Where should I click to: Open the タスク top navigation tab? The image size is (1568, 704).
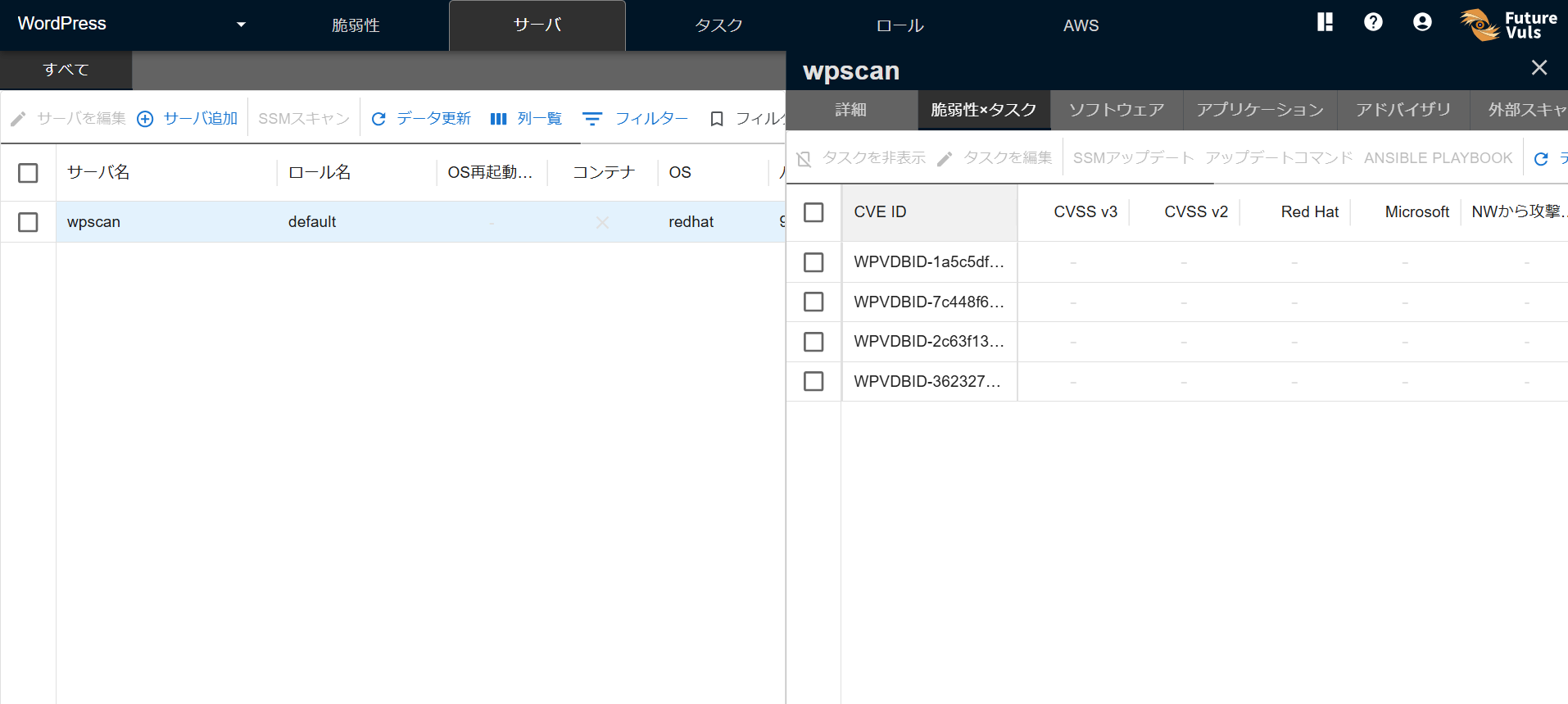pos(718,25)
